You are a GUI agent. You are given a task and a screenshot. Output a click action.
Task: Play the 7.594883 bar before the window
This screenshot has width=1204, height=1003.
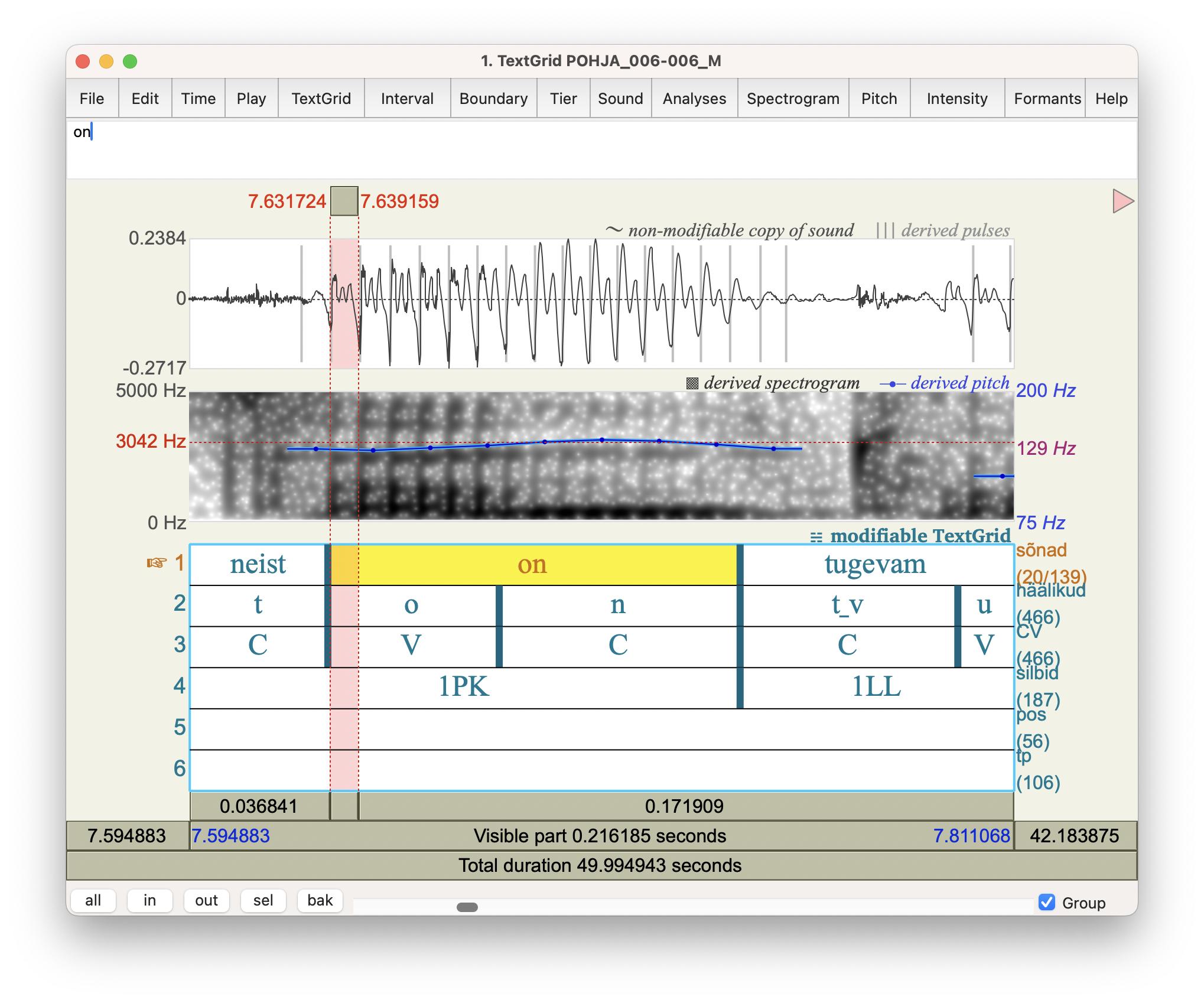tap(127, 836)
